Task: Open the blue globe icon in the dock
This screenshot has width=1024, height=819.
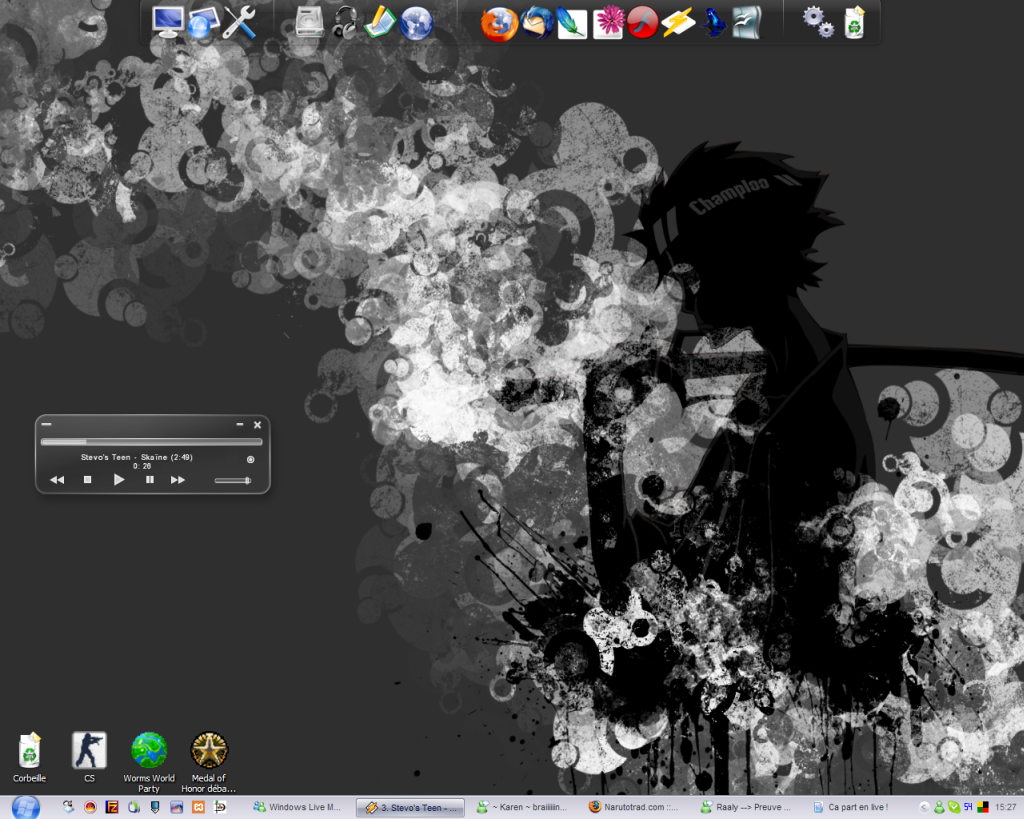Action: (417, 24)
